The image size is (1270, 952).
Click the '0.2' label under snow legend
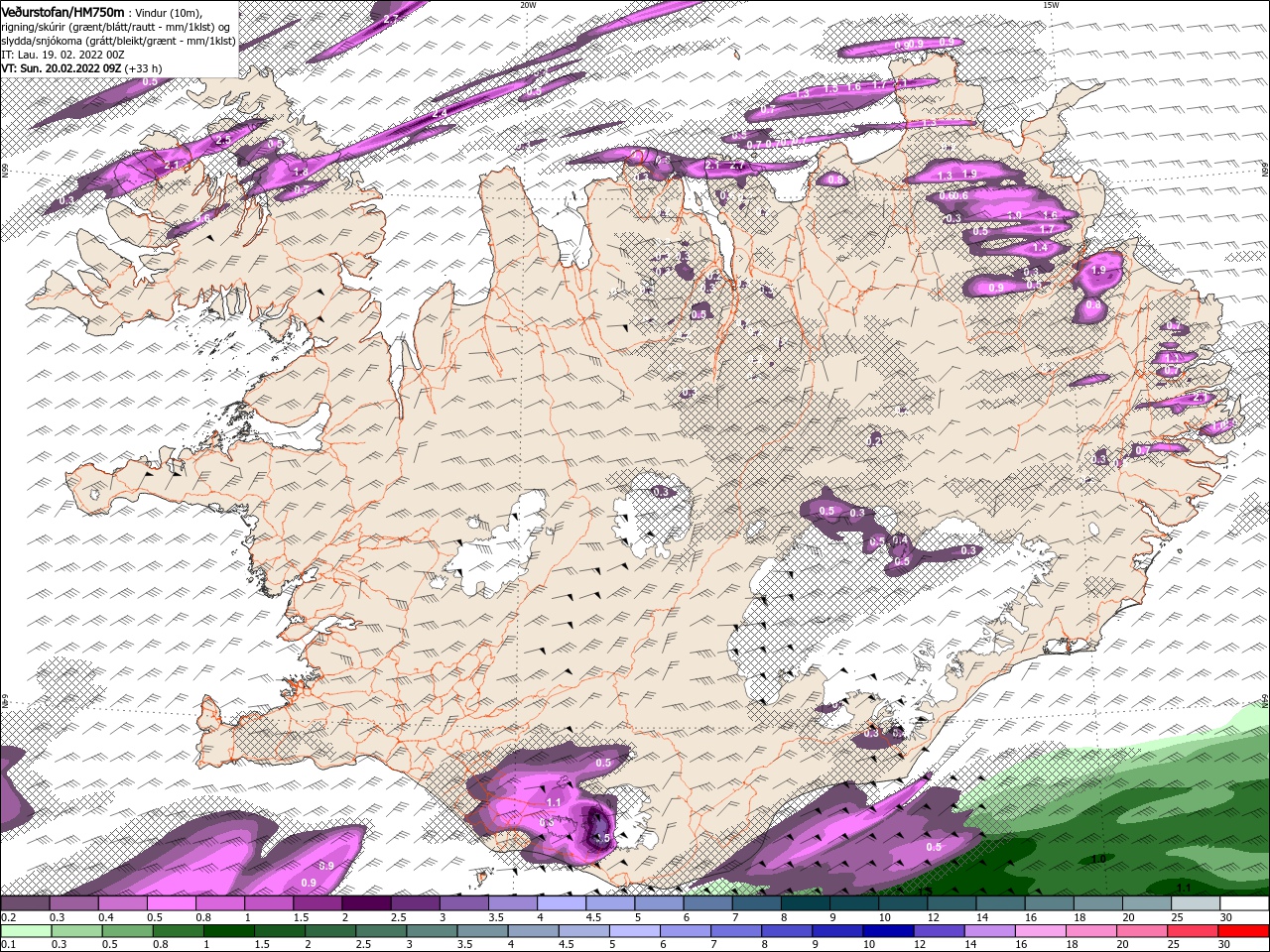tap(8, 917)
